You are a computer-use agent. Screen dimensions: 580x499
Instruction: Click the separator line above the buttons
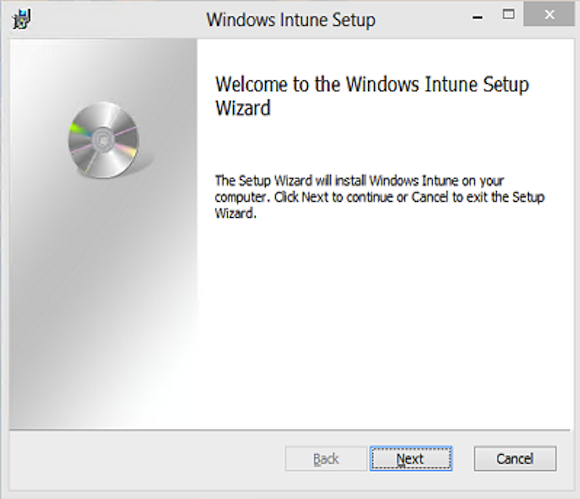click(290, 430)
